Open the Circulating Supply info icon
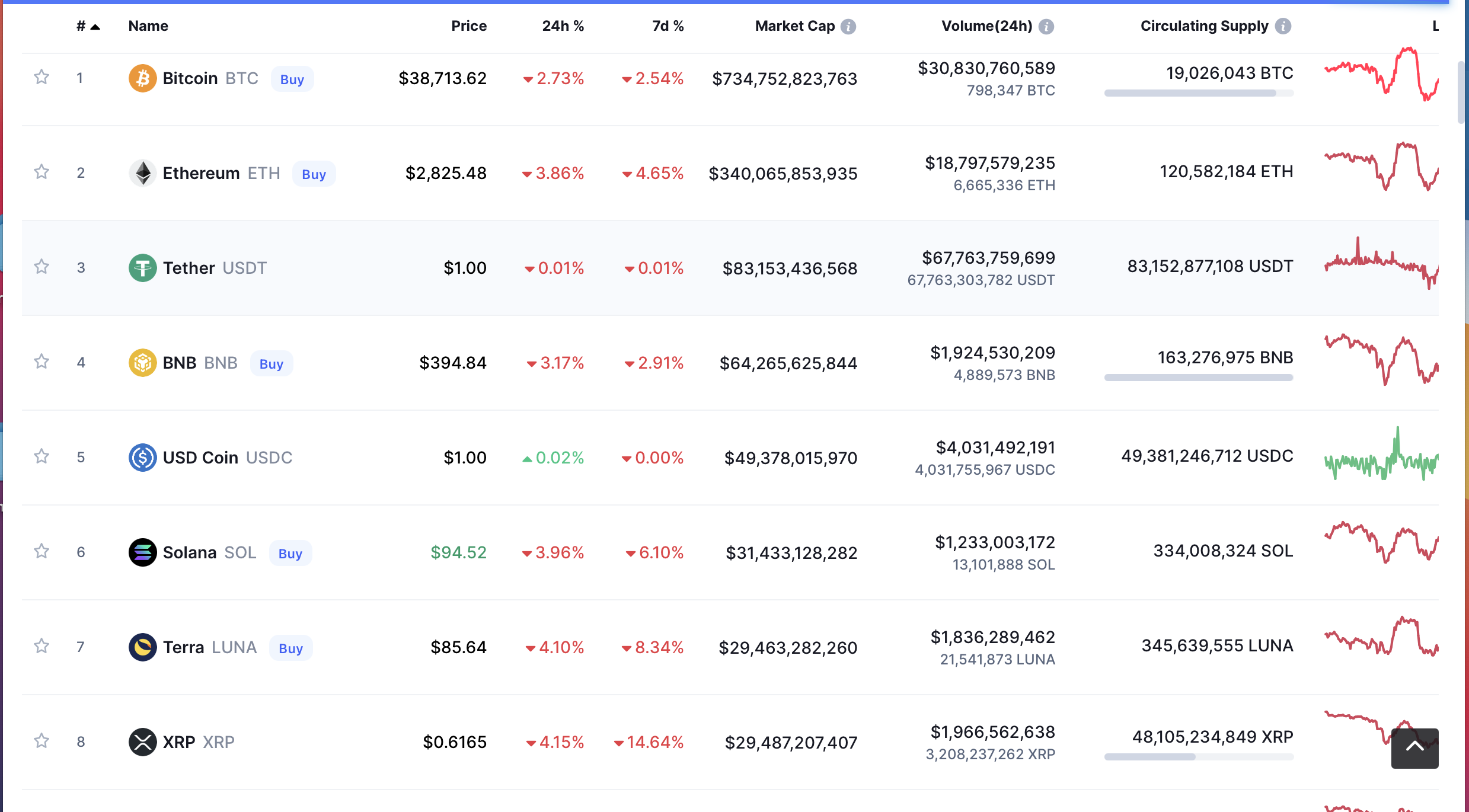This screenshot has width=1469, height=812. [x=1283, y=27]
